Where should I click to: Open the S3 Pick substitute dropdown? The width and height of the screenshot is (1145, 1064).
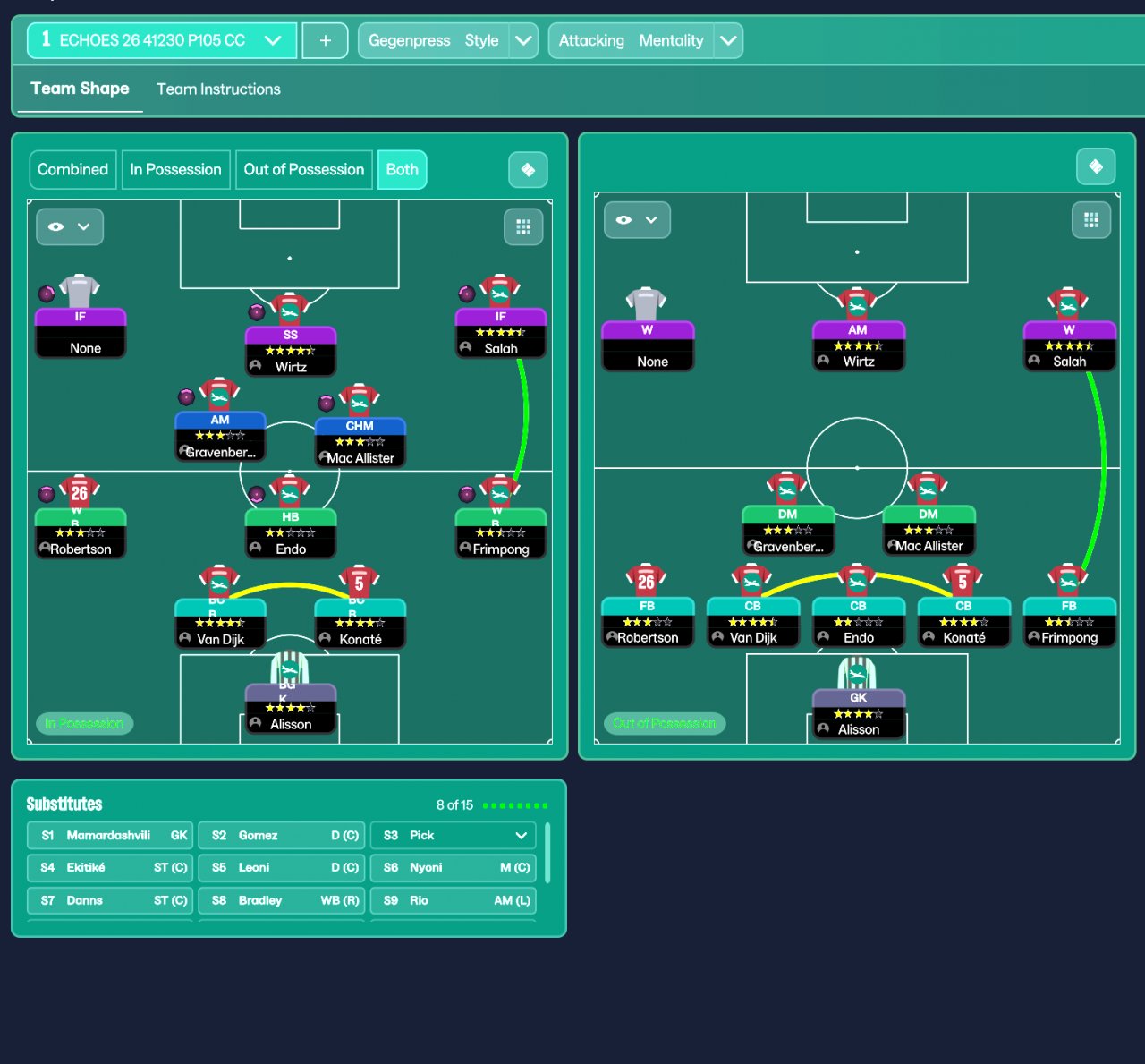[454, 836]
